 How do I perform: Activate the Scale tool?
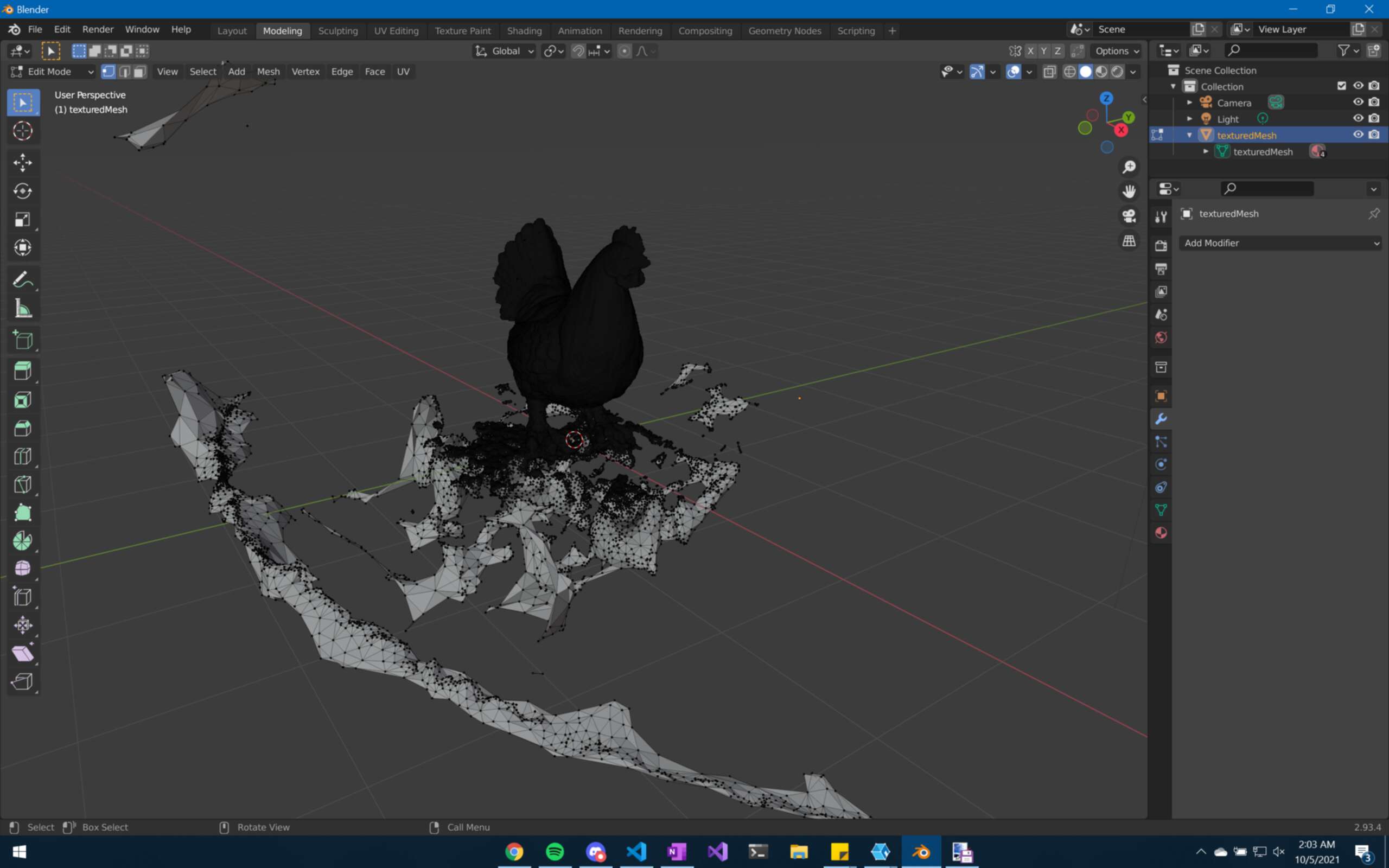(23, 219)
